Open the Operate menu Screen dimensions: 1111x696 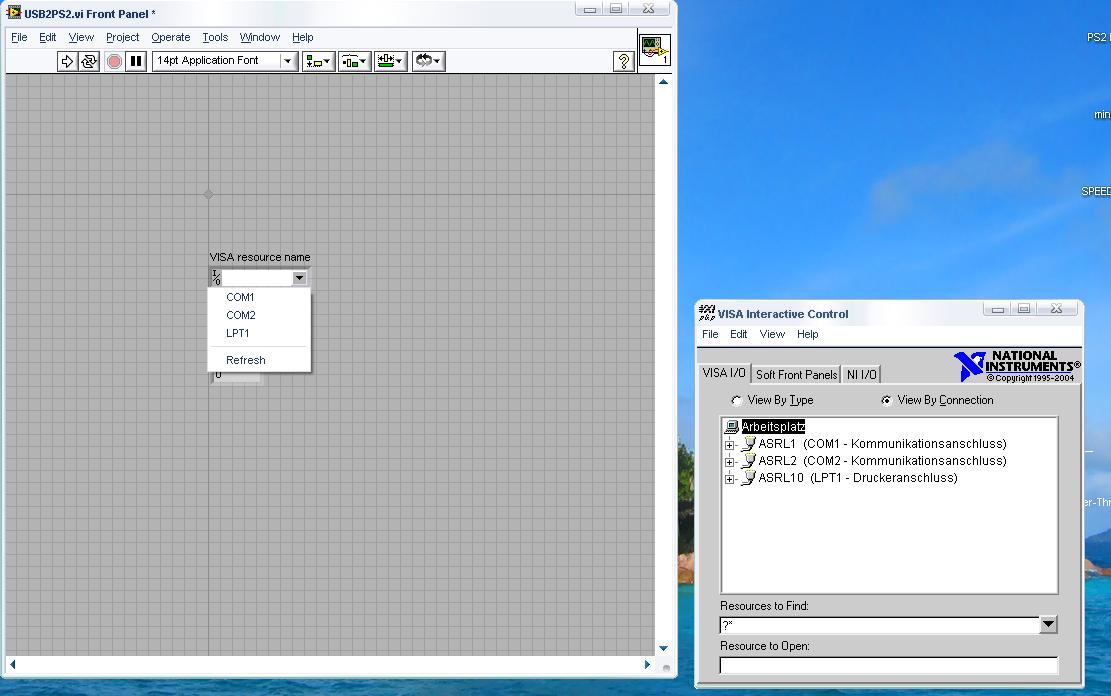point(171,38)
